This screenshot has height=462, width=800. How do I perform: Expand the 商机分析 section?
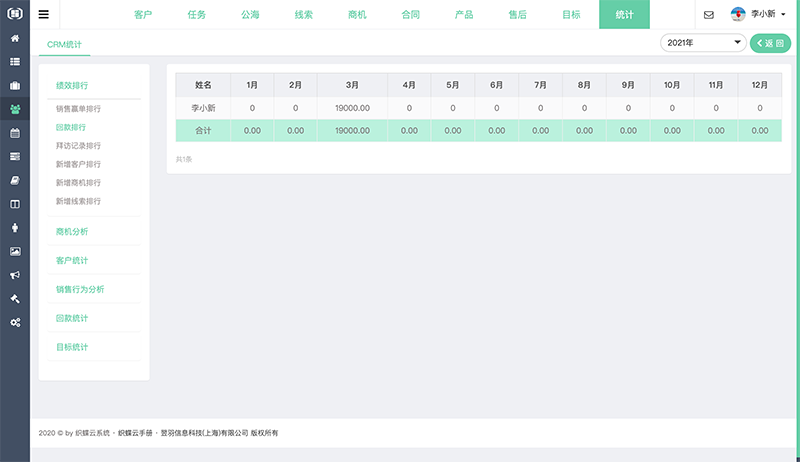pyautogui.click(x=72, y=232)
